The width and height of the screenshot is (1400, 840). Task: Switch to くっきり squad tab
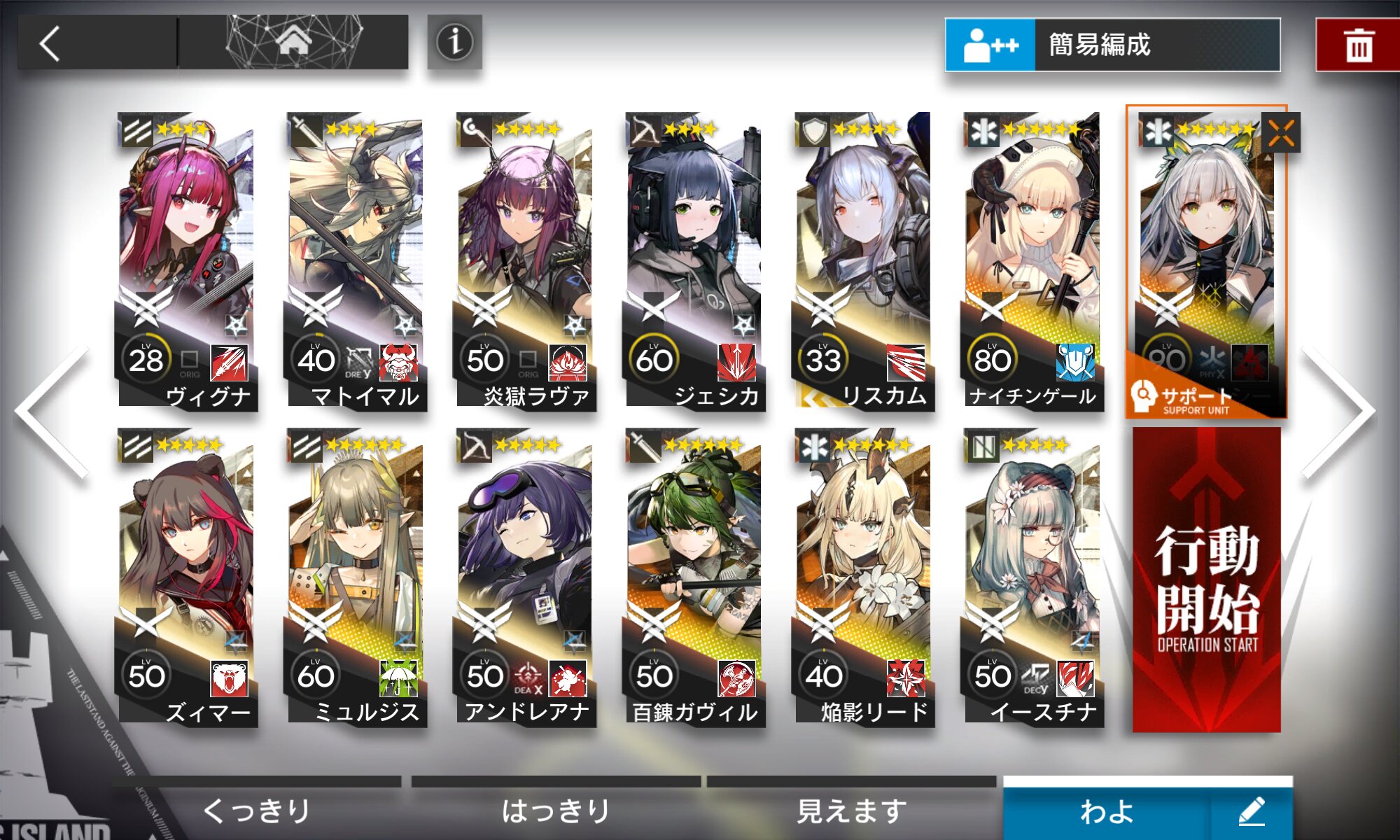(257, 808)
